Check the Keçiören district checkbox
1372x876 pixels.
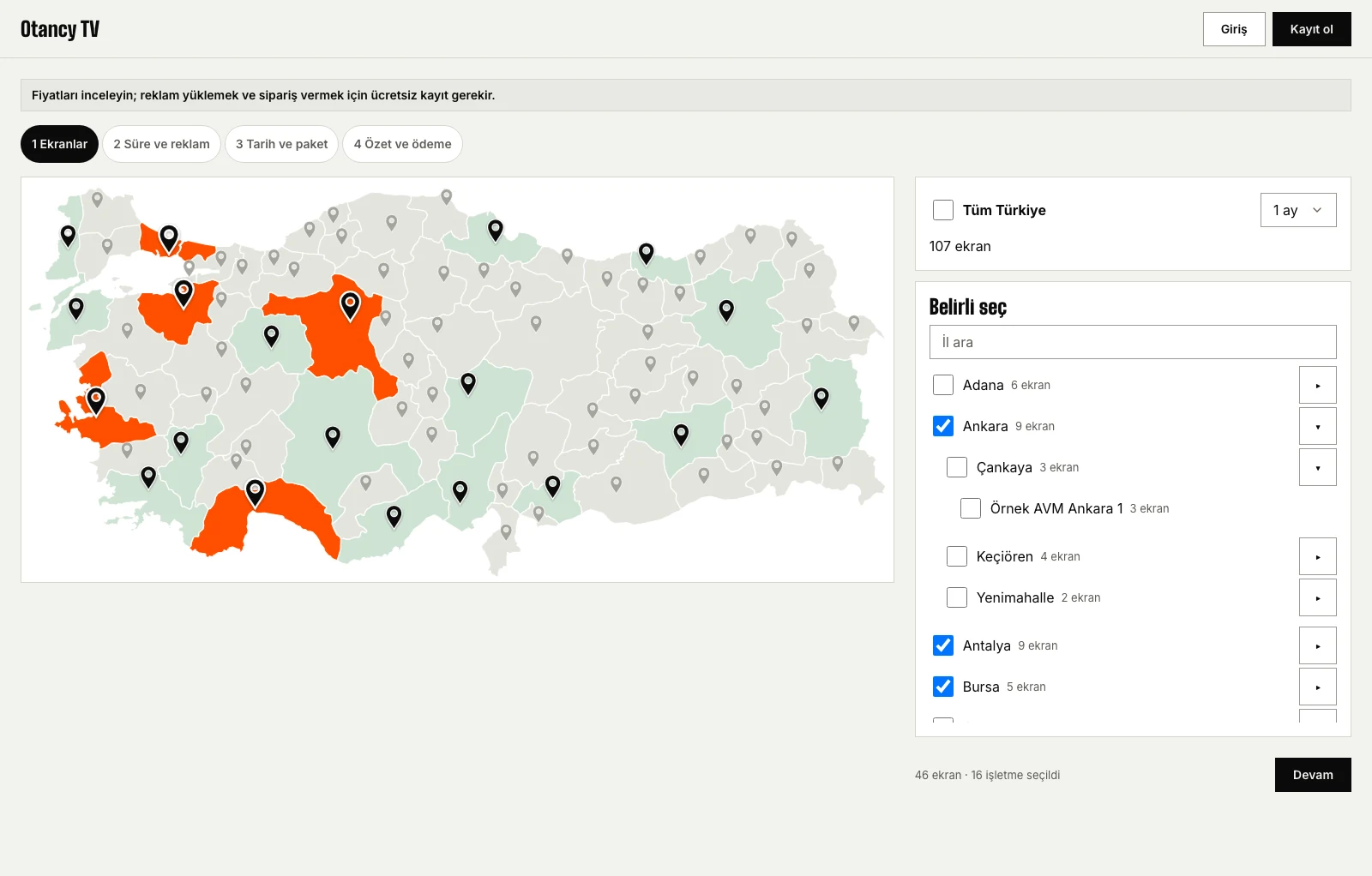957,556
